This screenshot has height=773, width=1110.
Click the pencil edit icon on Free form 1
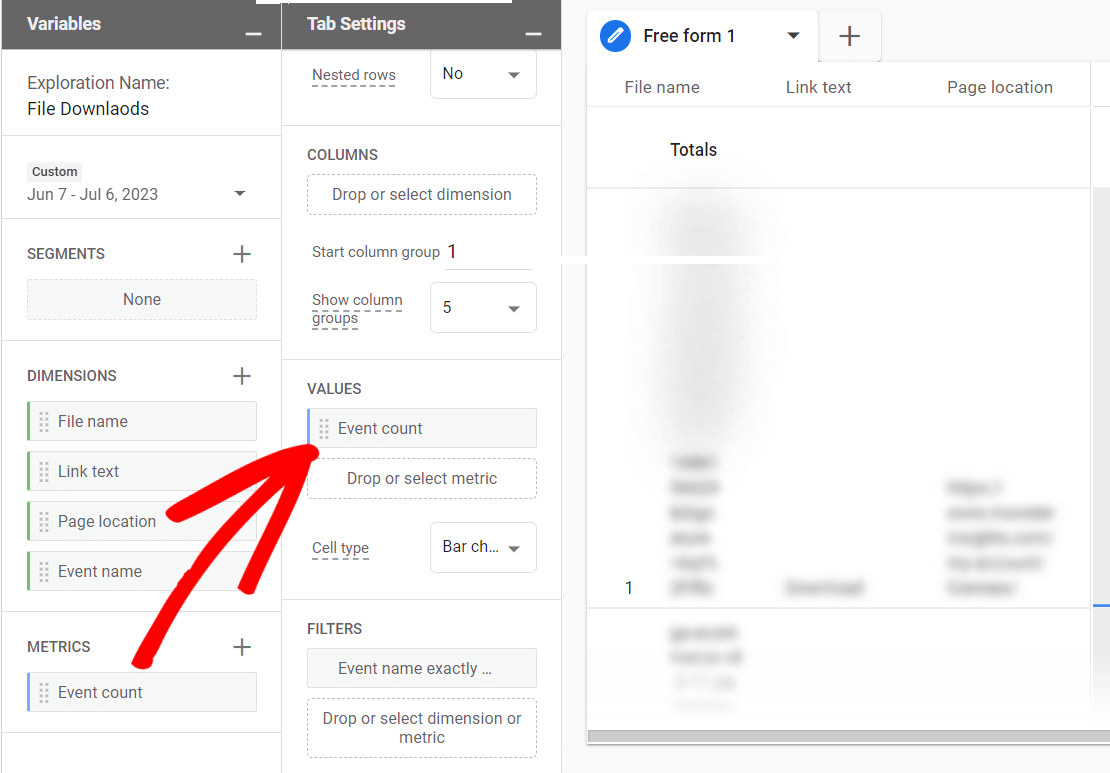pyautogui.click(x=615, y=35)
